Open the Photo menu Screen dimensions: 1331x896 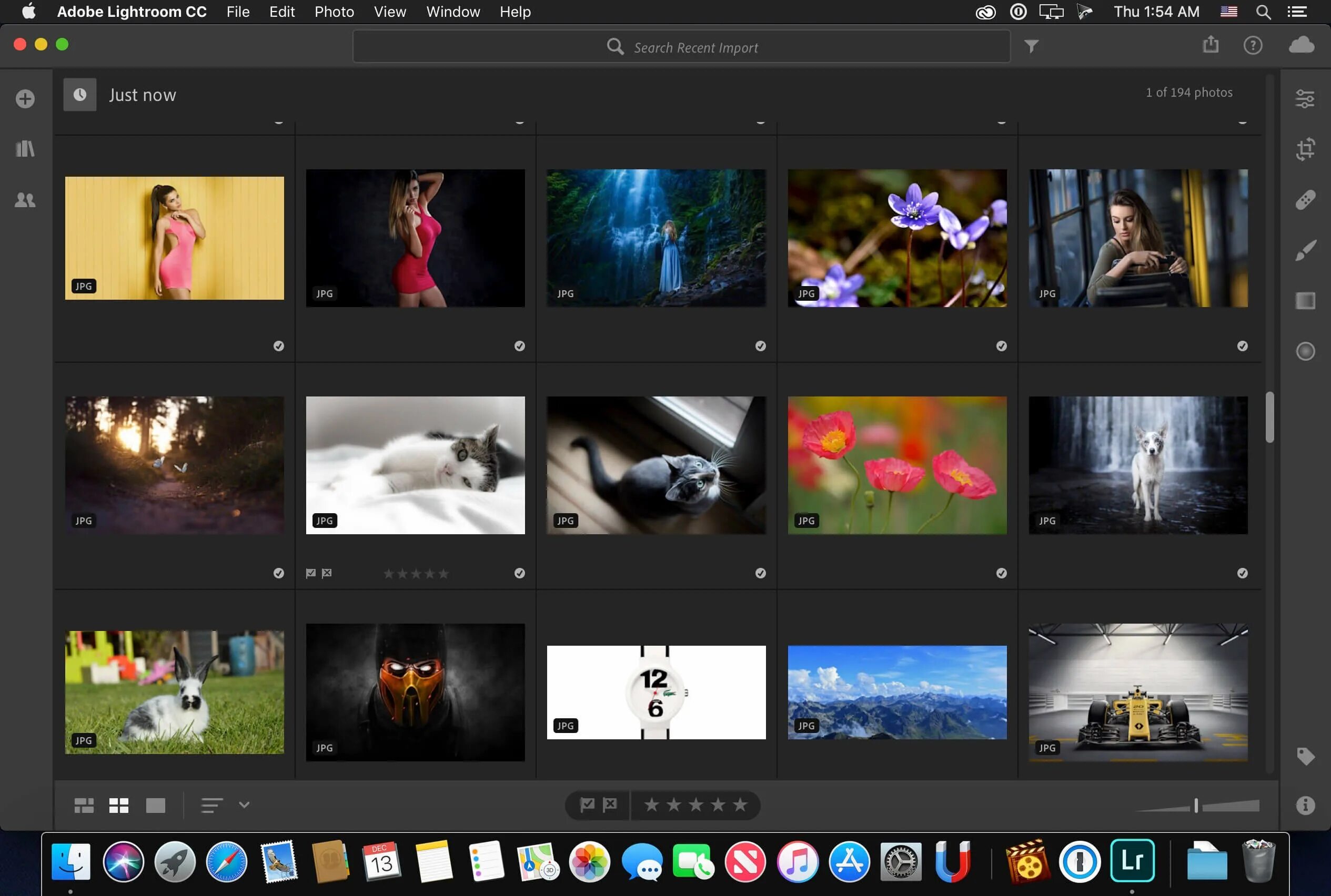pyautogui.click(x=334, y=12)
